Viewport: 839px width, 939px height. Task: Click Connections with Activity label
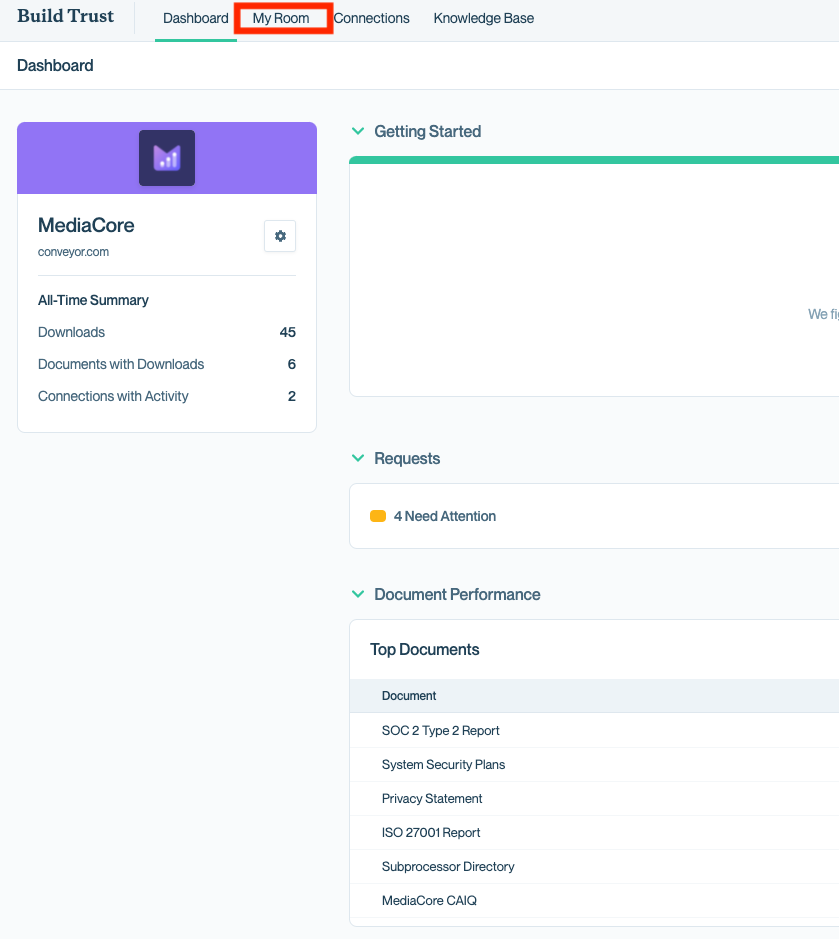(x=113, y=396)
